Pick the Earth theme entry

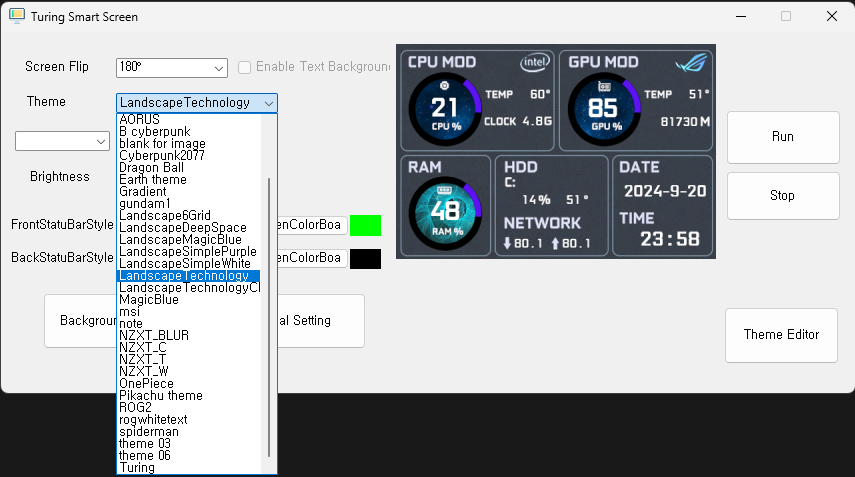point(189,179)
